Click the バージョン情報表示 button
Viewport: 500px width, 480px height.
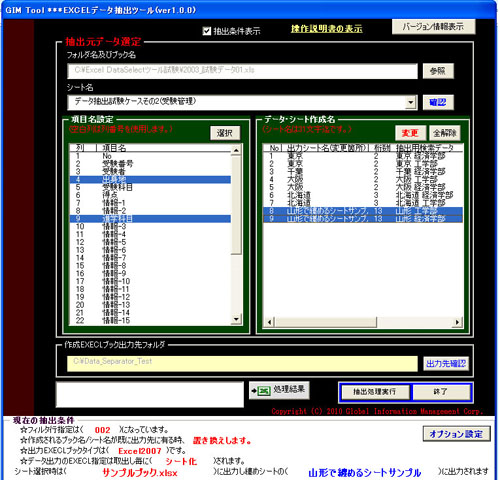tap(433, 27)
